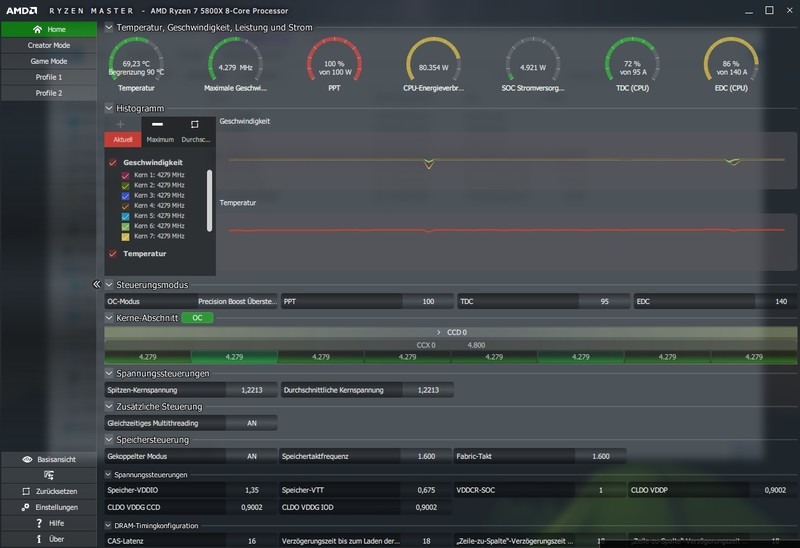Screen dimensions: 800x548
Task: Click the PPT value field 100
Action: (x=428, y=302)
